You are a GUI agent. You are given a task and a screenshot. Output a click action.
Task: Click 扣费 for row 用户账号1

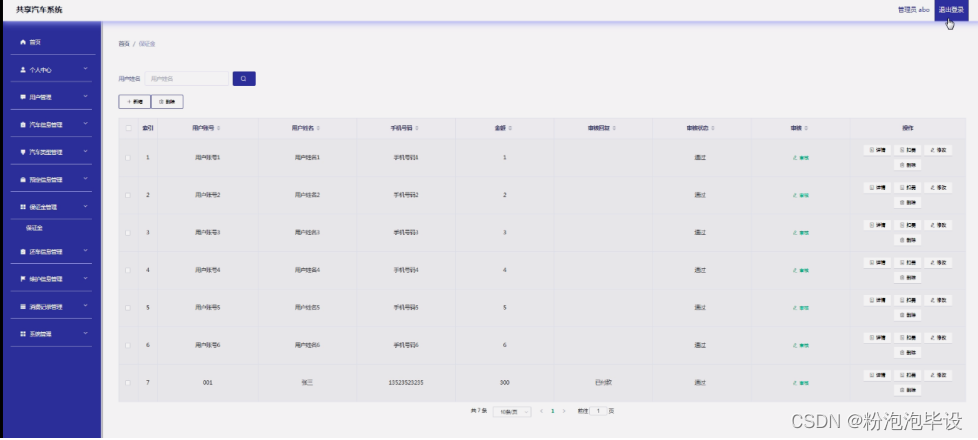click(908, 150)
